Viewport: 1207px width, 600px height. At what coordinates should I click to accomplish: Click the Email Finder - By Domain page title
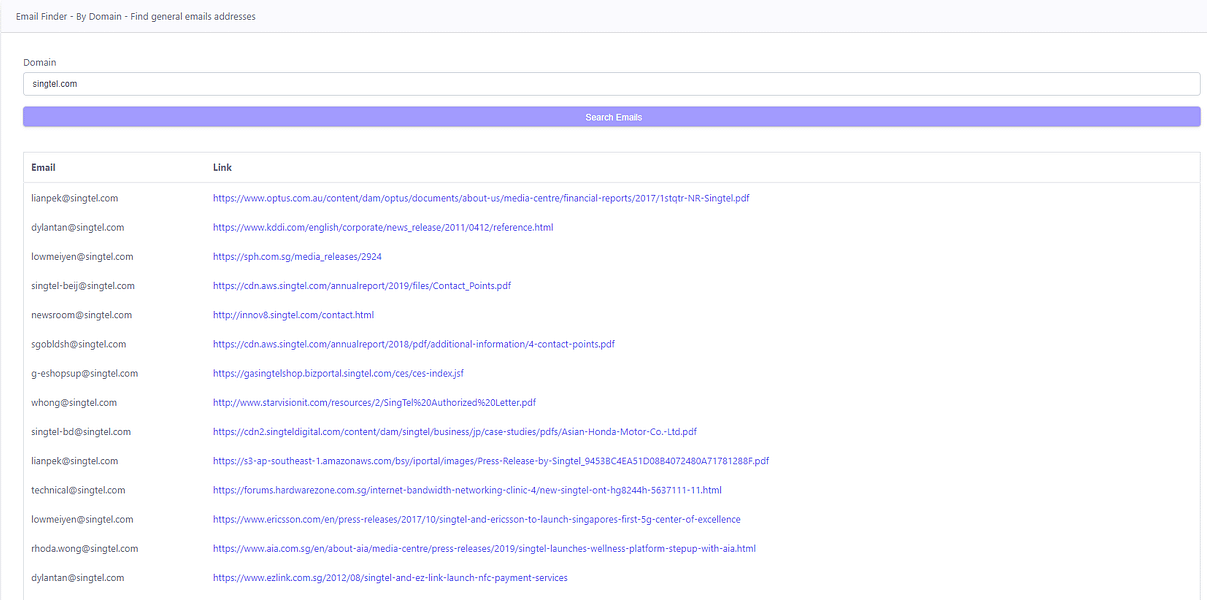tap(136, 16)
